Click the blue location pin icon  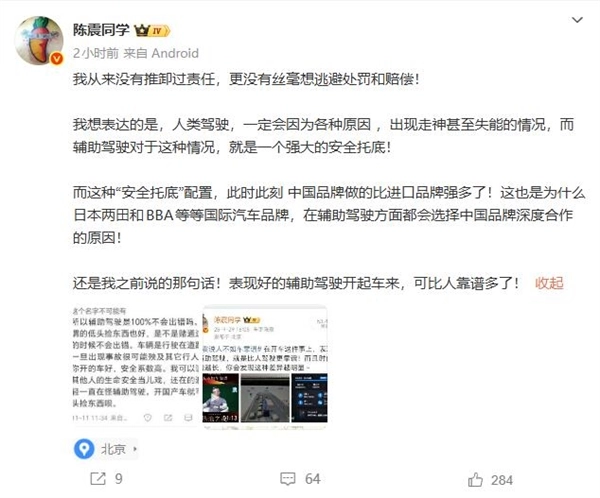(x=84, y=449)
